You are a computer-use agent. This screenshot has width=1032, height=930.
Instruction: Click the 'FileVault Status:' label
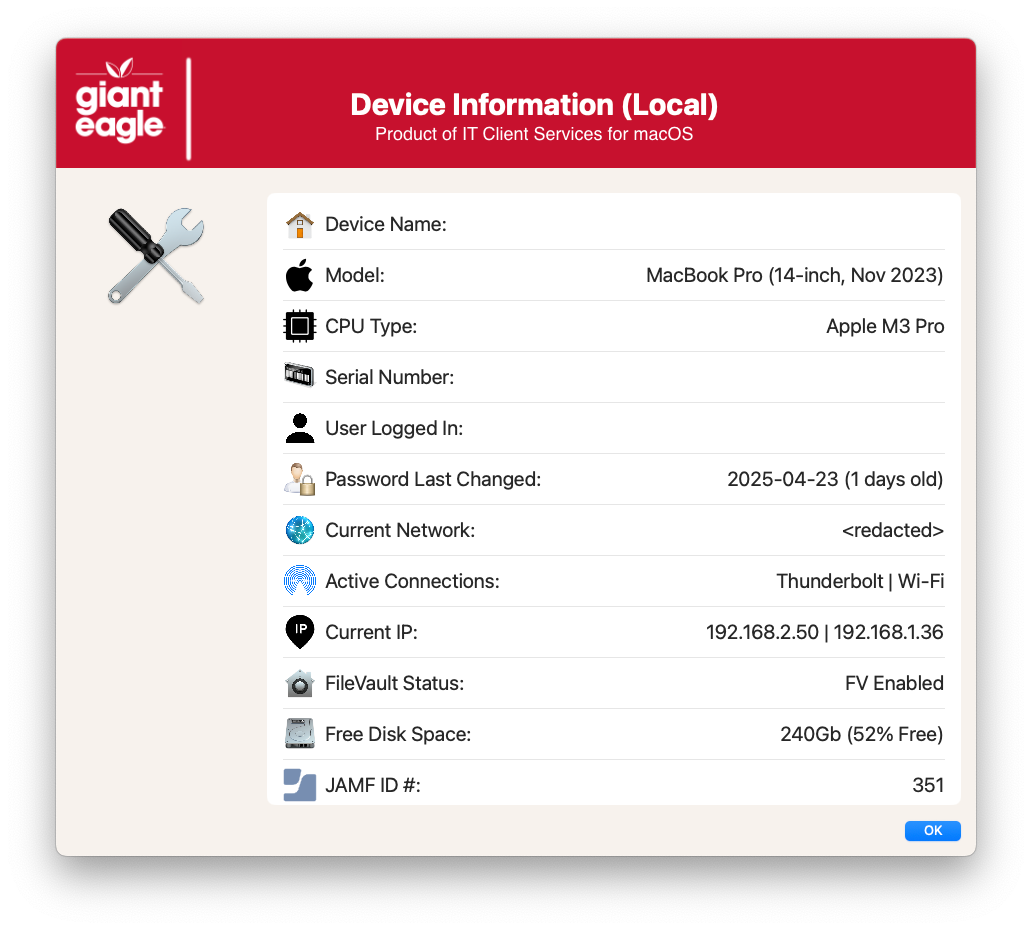coord(395,683)
